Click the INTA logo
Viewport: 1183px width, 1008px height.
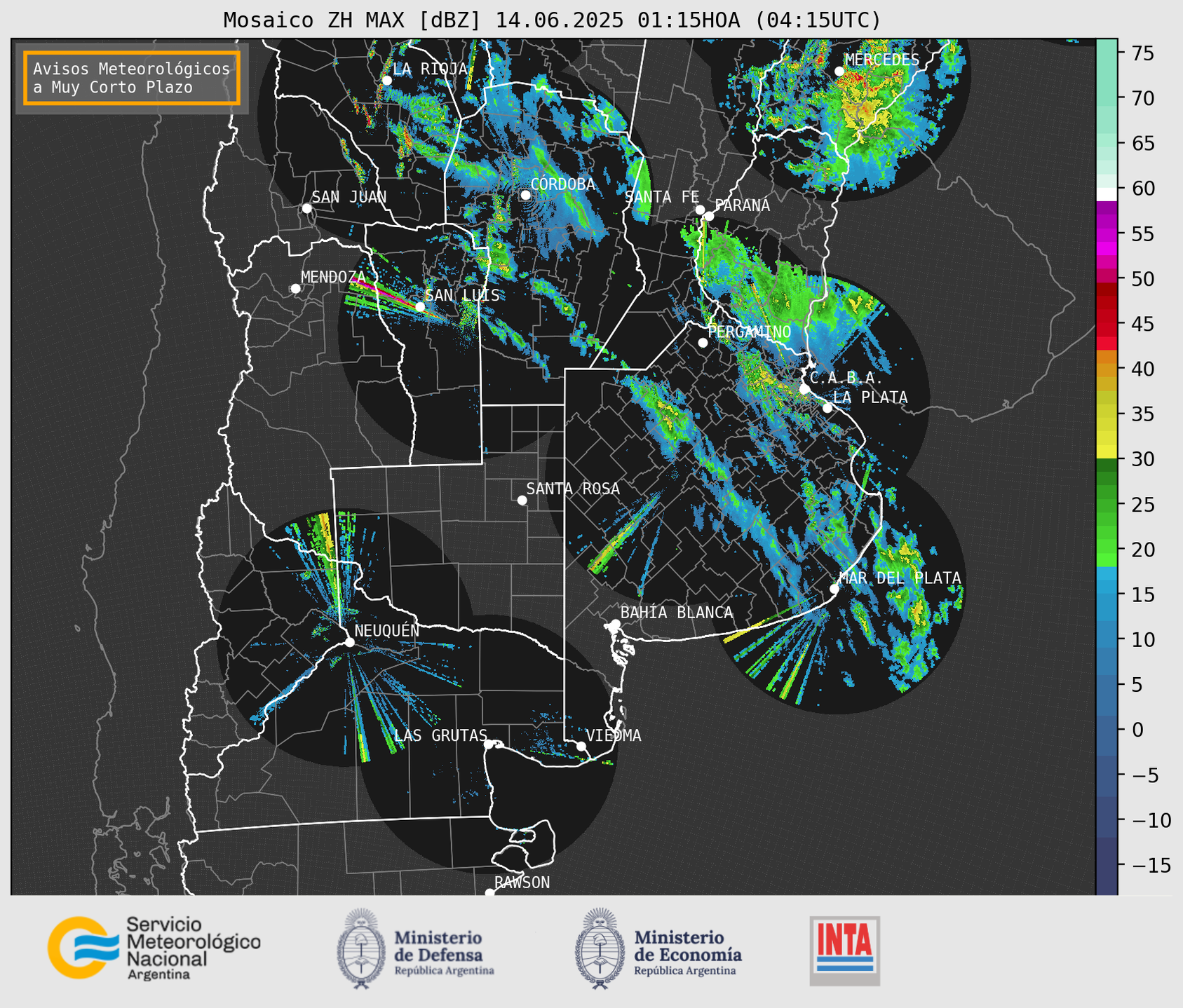(845, 951)
